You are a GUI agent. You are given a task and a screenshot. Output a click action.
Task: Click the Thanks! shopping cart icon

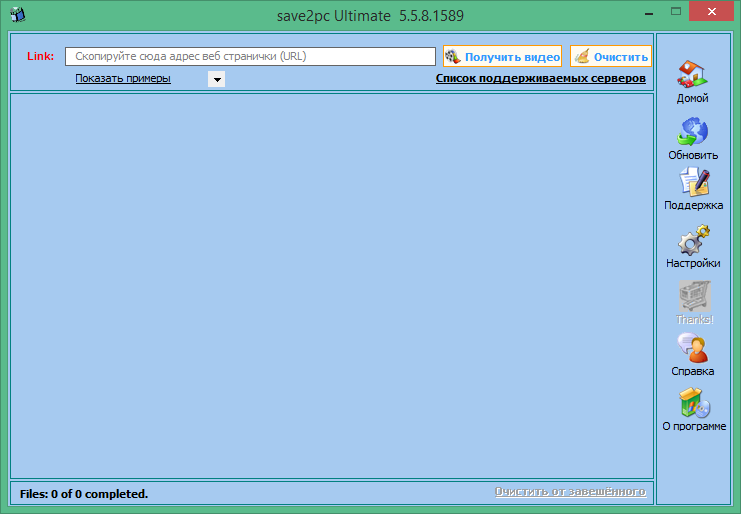click(x=695, y=296)
